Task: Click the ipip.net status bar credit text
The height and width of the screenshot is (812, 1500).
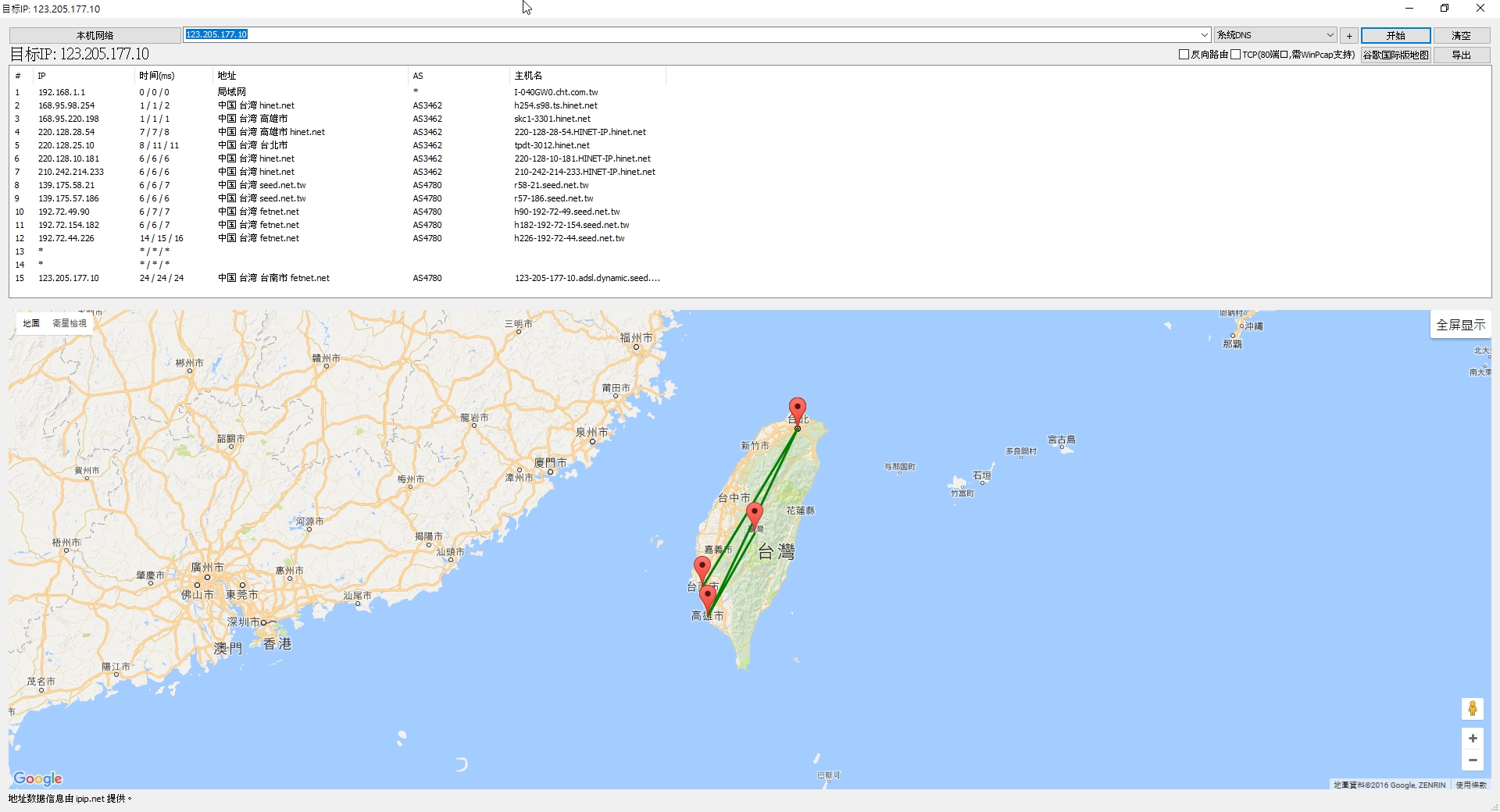Action: coord(70,799)
